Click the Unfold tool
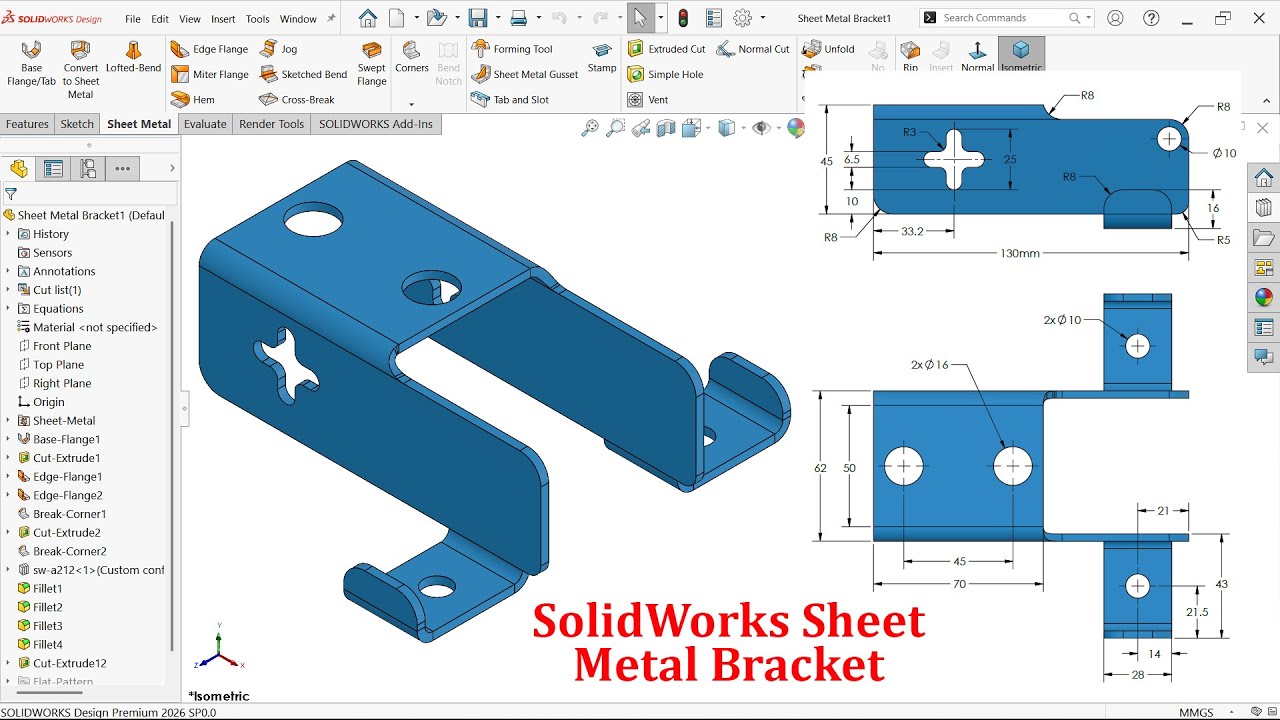1280x720 pixels. coord(829,49)
